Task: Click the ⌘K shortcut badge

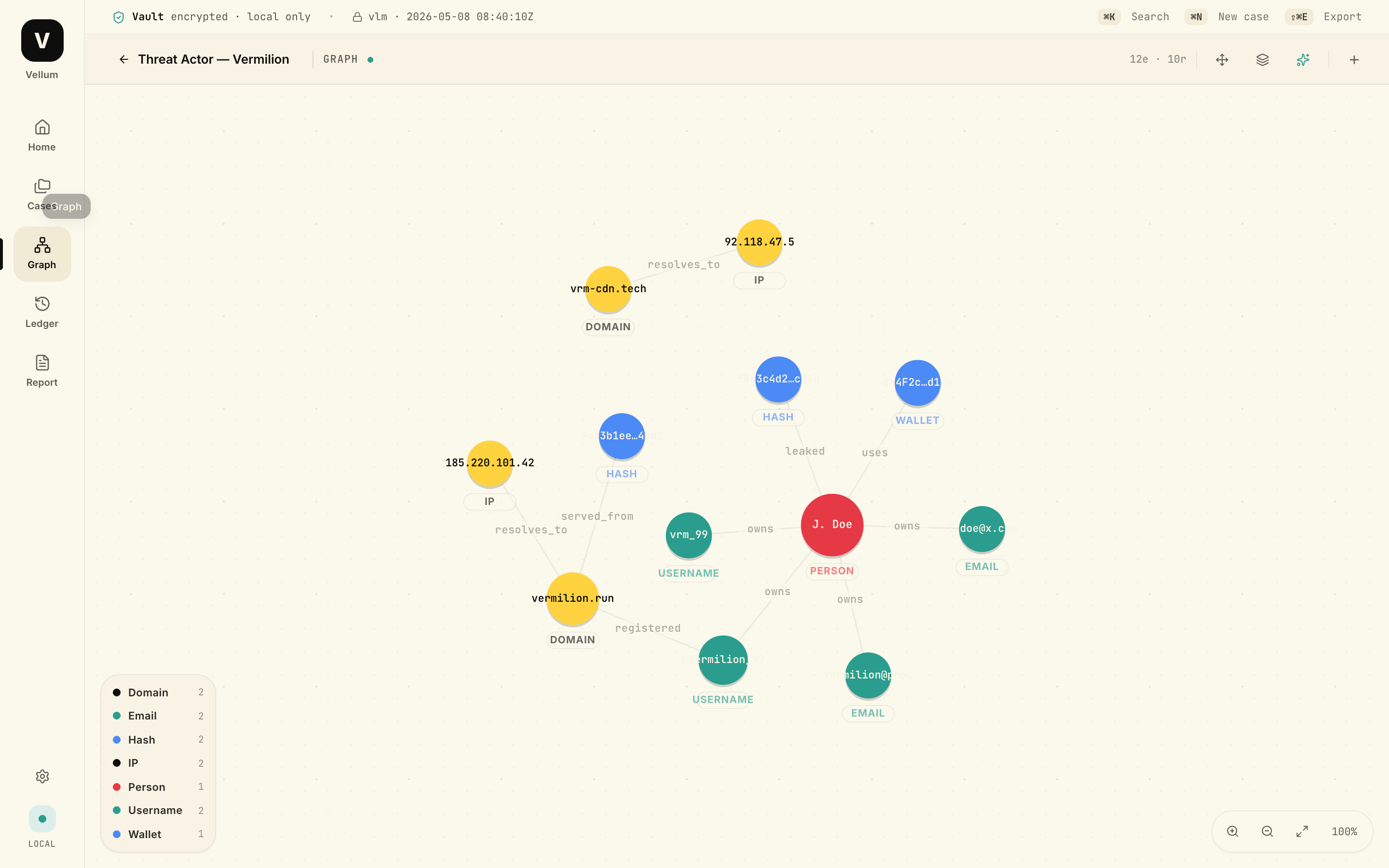Action: [x=1109, y=17]
